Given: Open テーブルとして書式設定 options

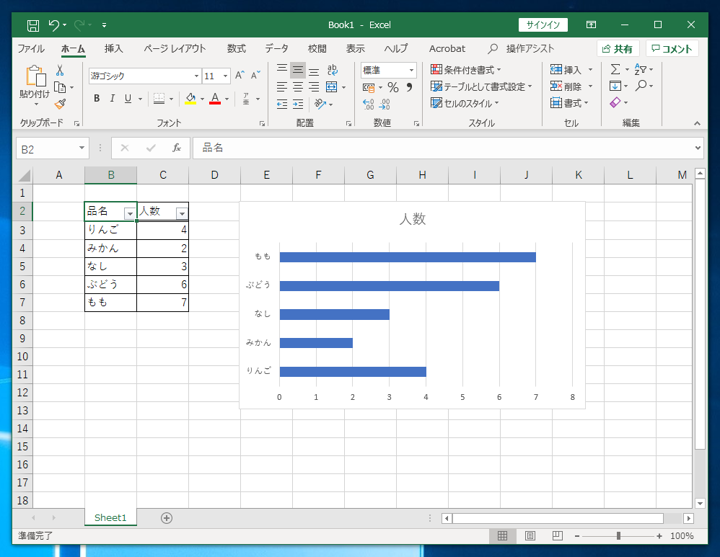Looking at the screenshot, I should tap(481, 86).
